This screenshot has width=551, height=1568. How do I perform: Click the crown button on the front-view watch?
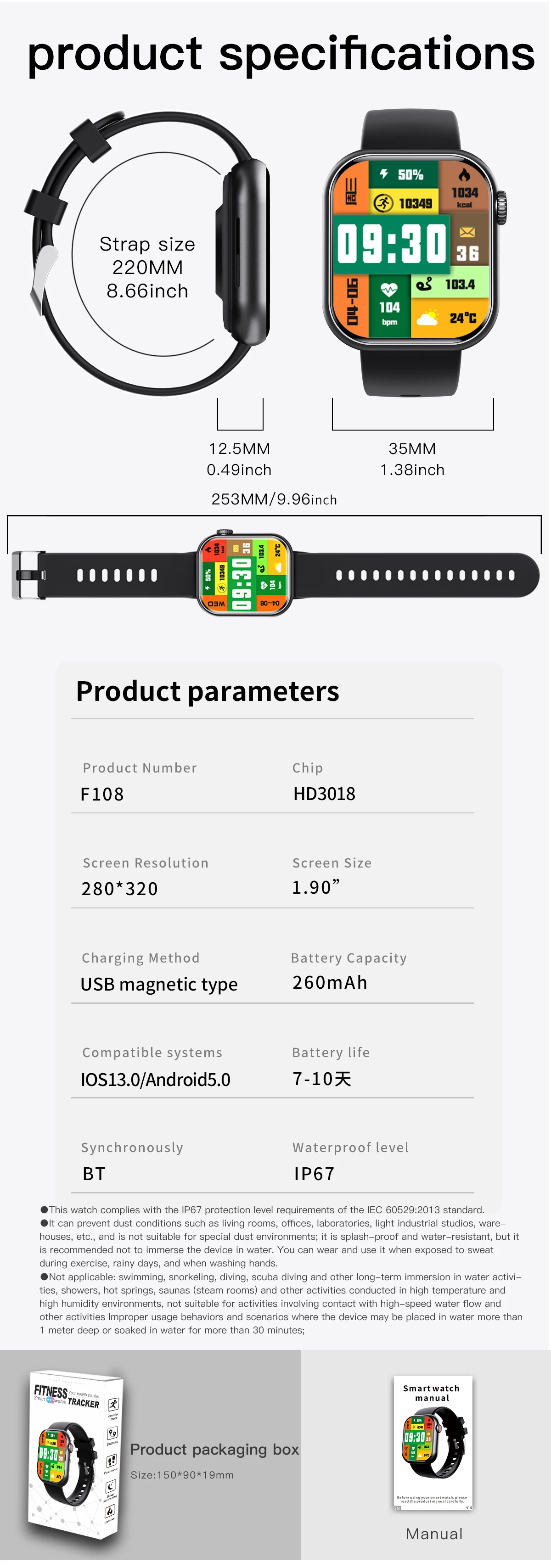(x=501, y=207)
